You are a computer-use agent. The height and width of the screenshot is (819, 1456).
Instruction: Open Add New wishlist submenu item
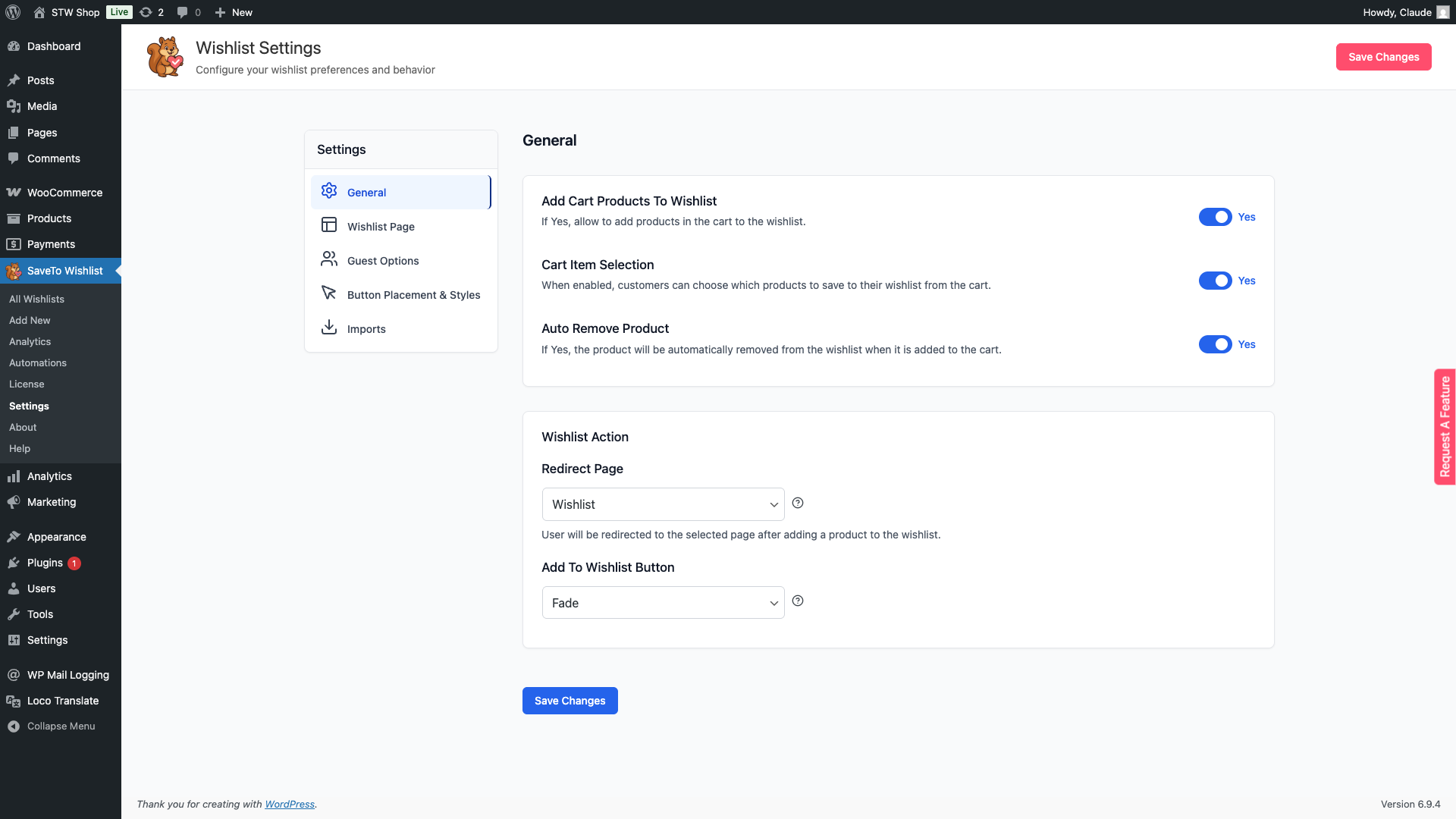(30, 320)
